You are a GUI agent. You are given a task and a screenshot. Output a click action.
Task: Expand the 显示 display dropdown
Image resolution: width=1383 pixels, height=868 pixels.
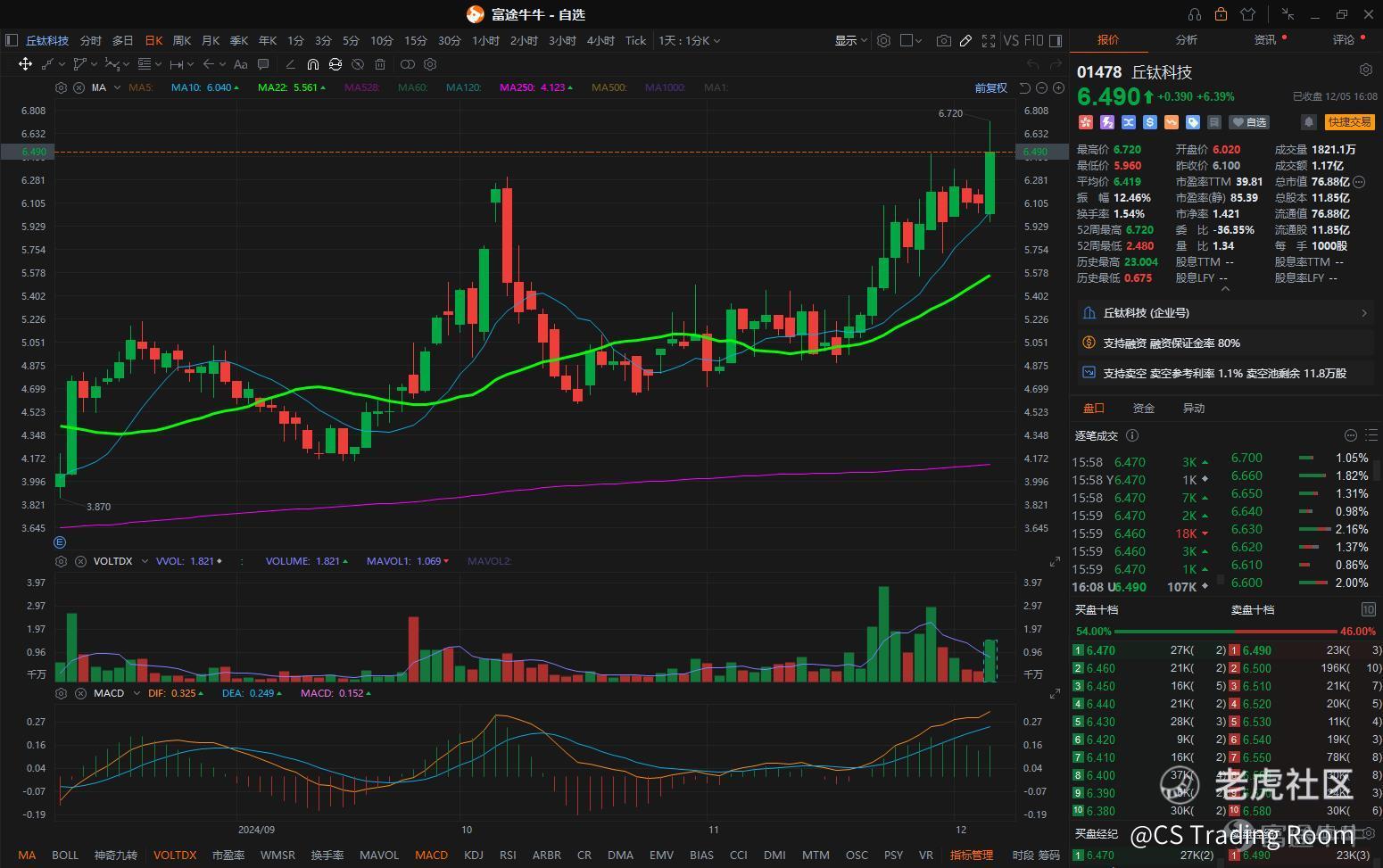point(850,40)
